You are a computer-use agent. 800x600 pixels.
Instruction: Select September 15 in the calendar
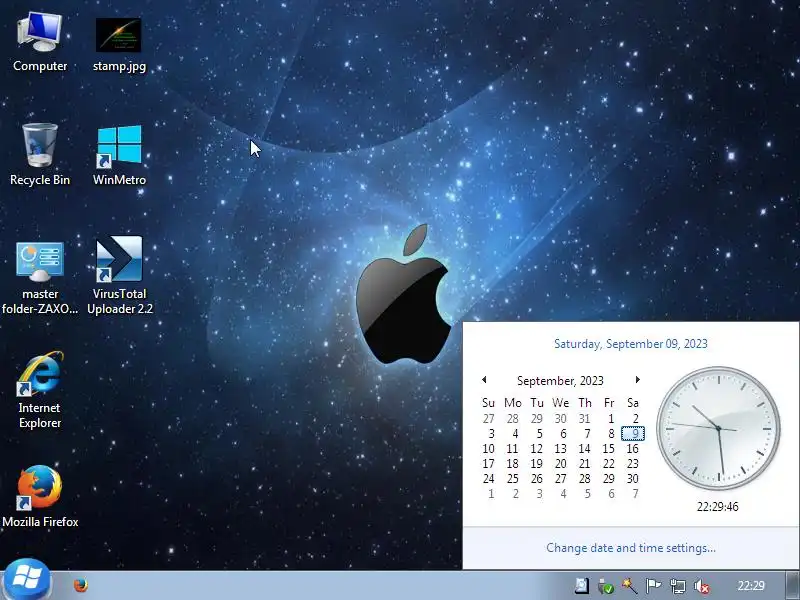pyautogui.click(x=609, y=448)
